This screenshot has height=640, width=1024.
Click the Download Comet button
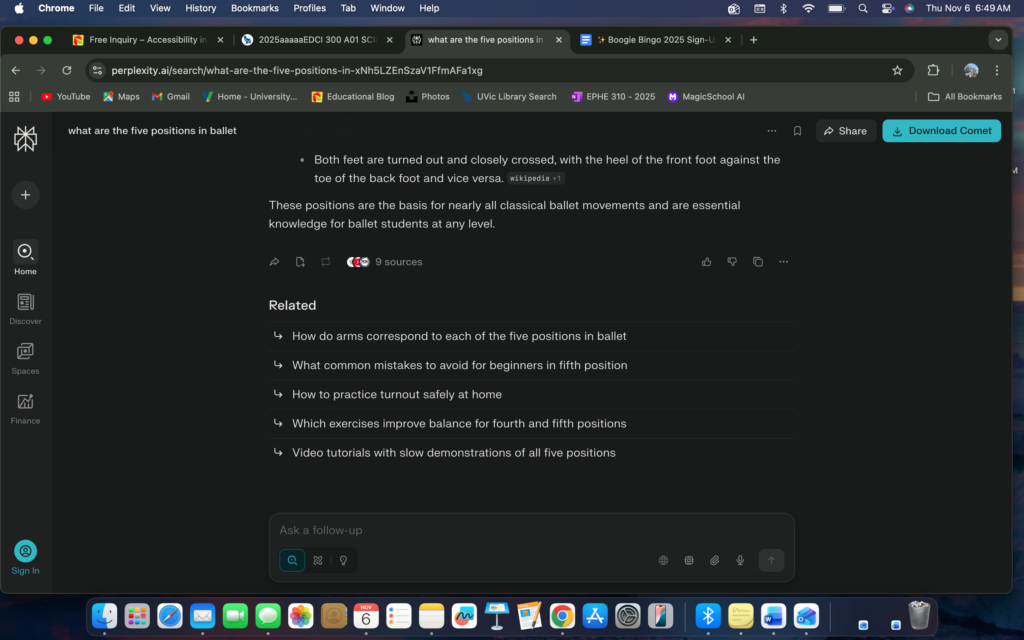point(941,131)
